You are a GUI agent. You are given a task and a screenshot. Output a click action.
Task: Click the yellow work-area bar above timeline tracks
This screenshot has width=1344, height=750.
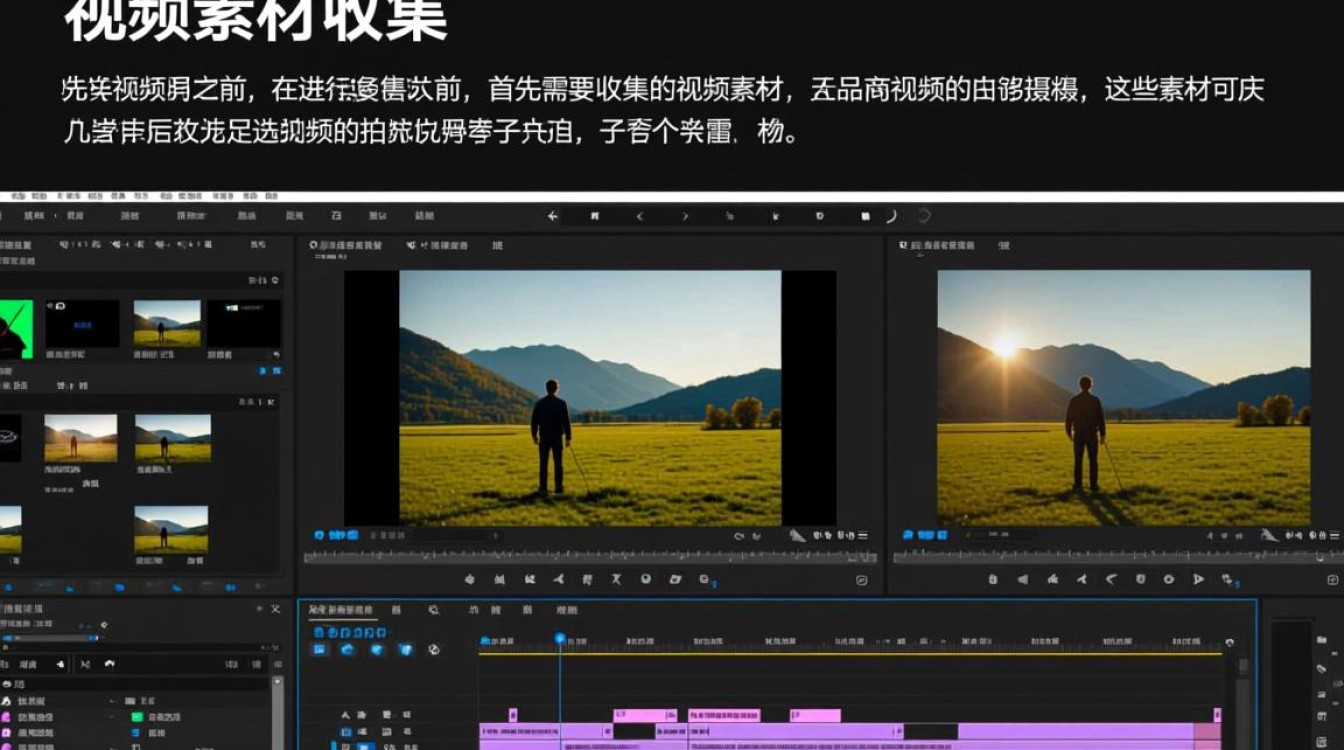[x=850, y=654]
